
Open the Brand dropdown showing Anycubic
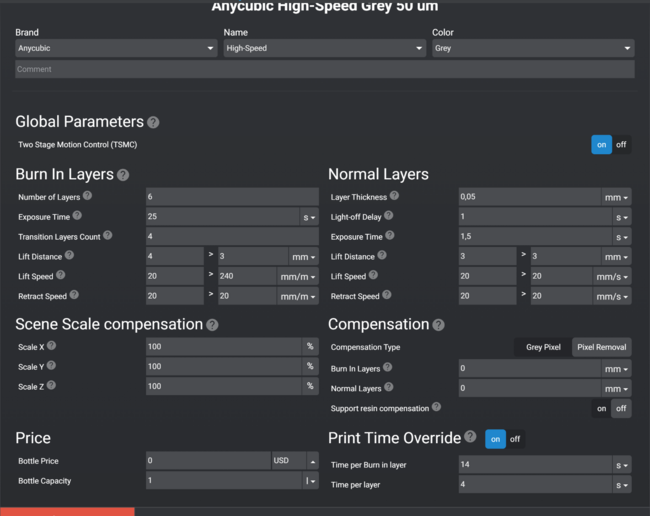pos(115,48)
